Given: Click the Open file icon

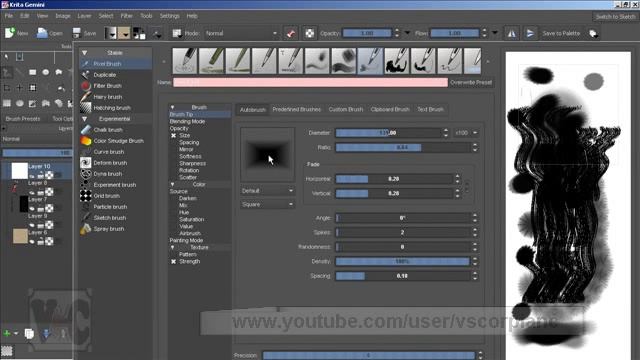Looking at the screenshot, I should (42, 33).
